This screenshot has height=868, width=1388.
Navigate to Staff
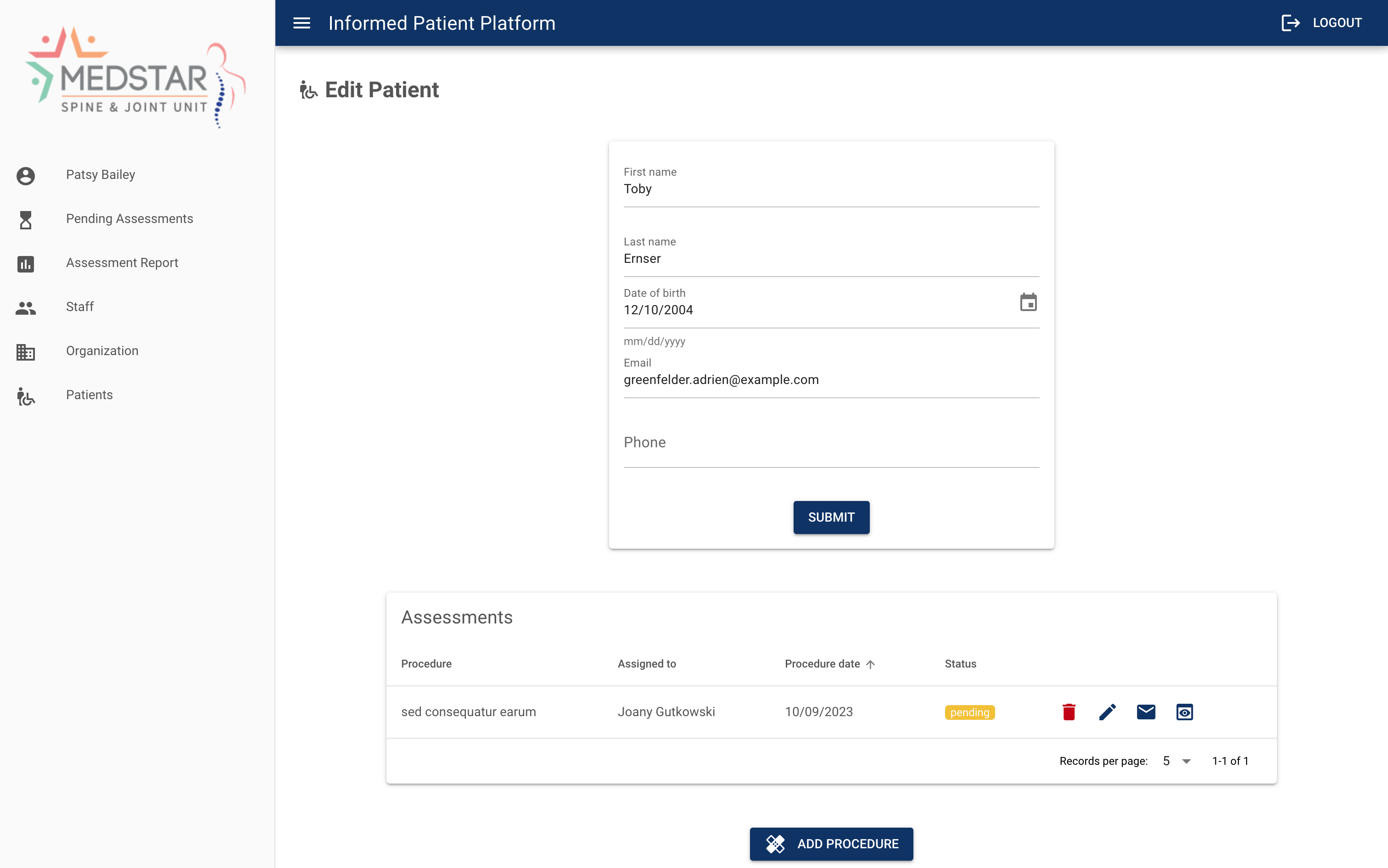(x=137, y=307)
